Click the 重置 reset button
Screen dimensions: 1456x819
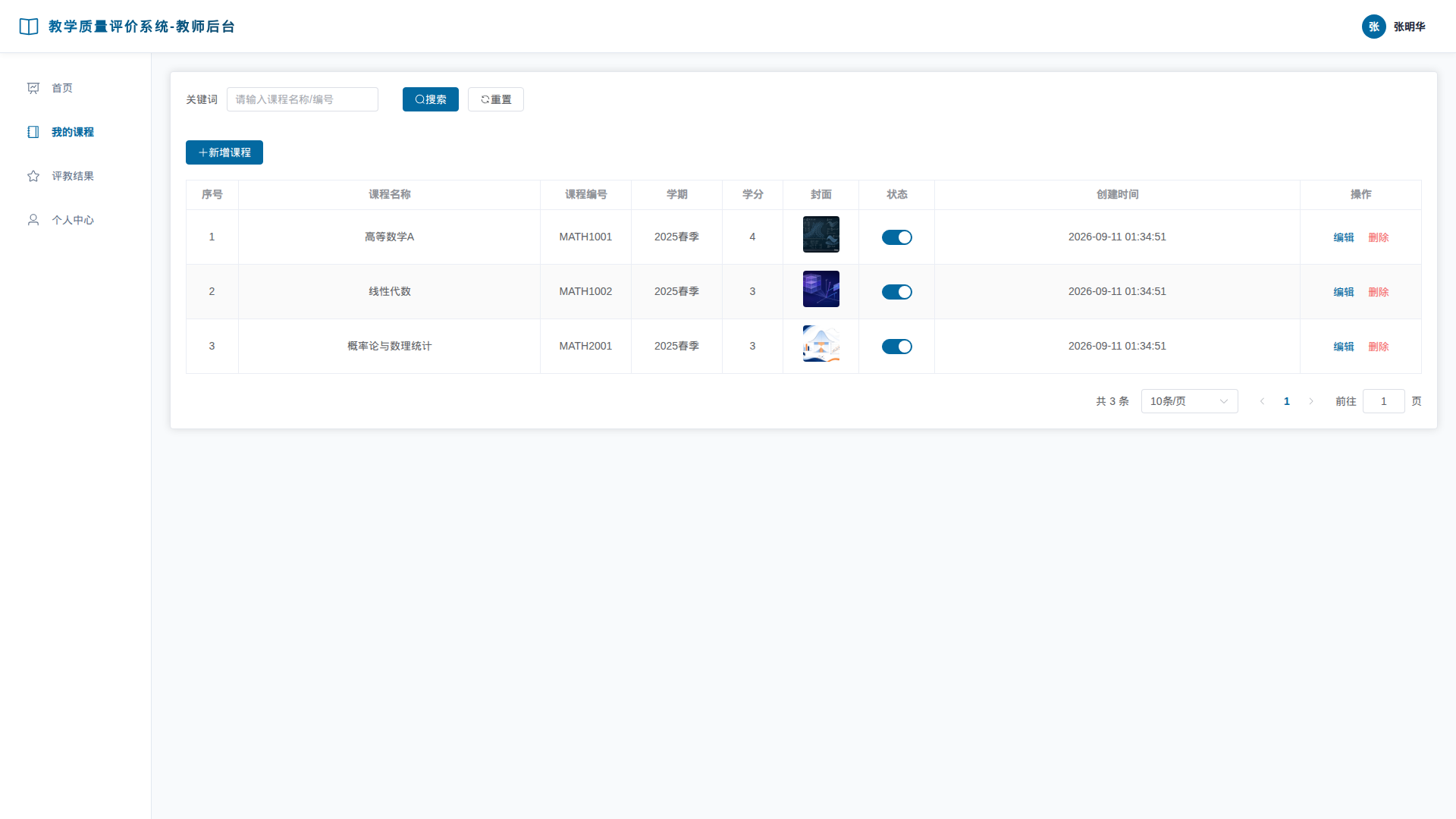pyautogui.click(x=496, y=99)
